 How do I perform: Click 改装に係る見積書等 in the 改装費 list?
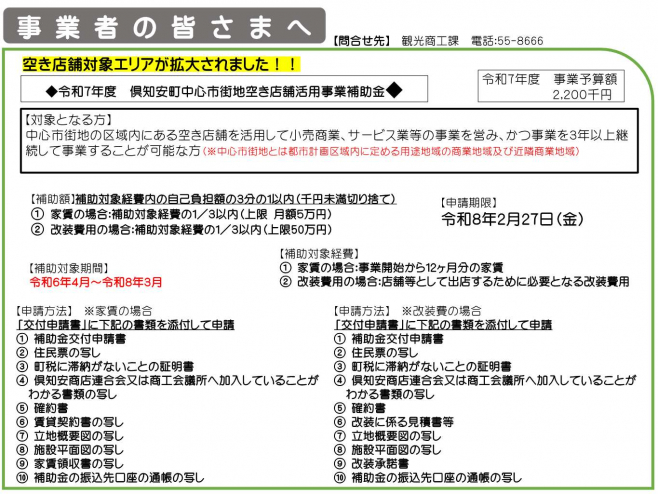pos(399,422)
